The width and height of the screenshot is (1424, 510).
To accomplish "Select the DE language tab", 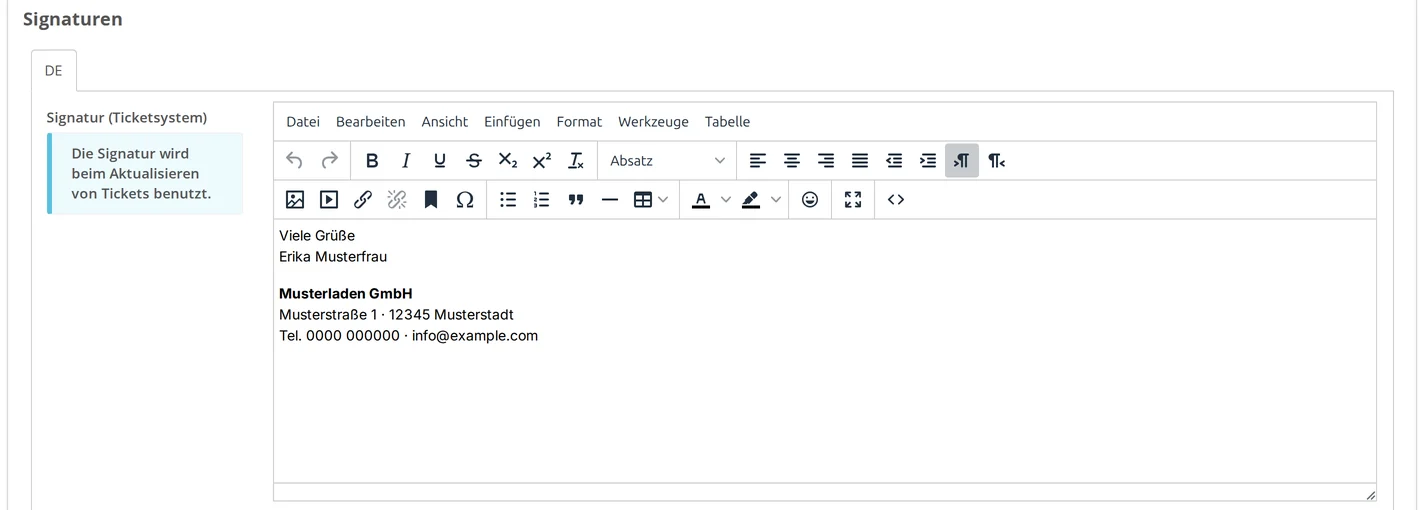I will click(x=54, y=71).
